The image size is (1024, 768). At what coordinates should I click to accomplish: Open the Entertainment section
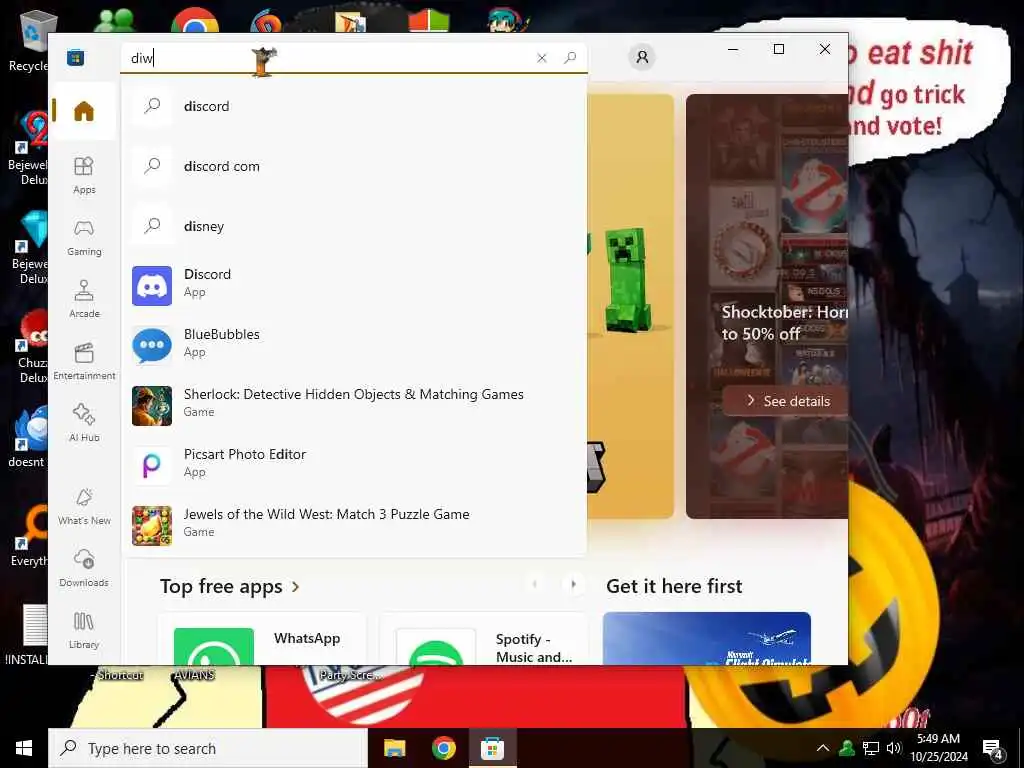84,361
